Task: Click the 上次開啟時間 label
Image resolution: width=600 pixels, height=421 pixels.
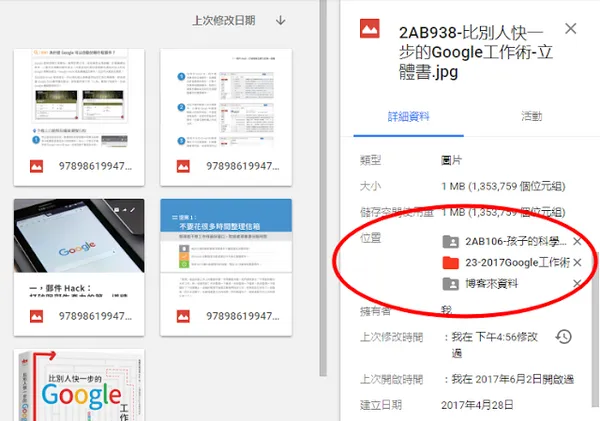Action: tap(391, 379)
